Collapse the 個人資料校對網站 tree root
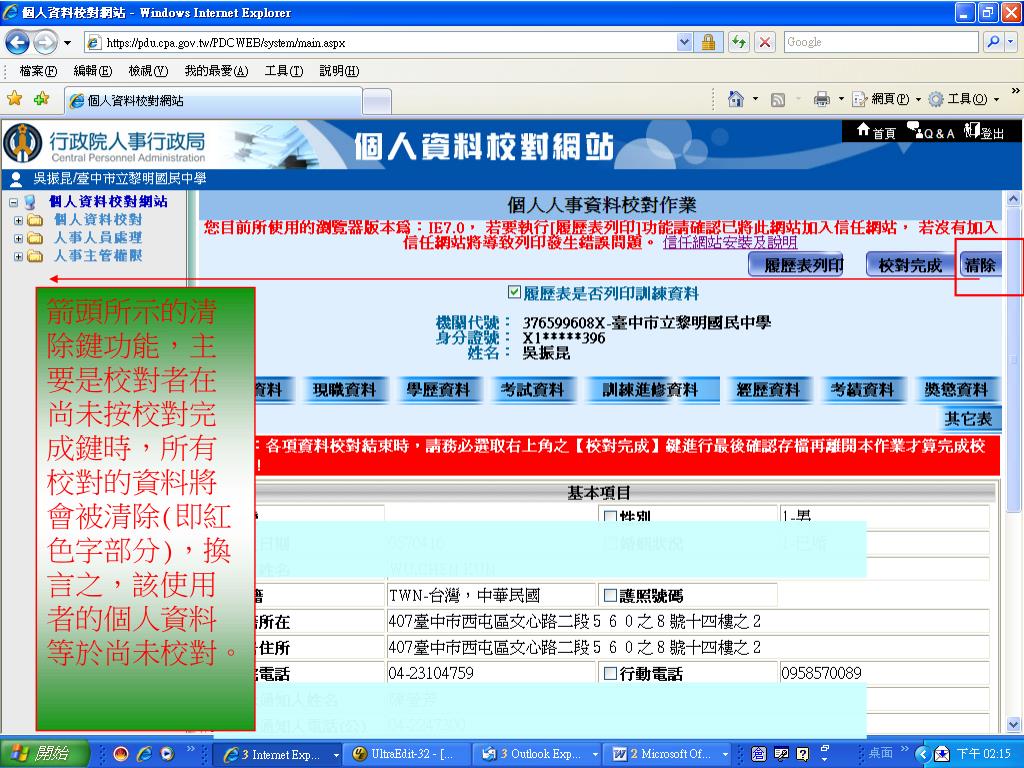Screen dimensions: 1024x768 (13, 202)
